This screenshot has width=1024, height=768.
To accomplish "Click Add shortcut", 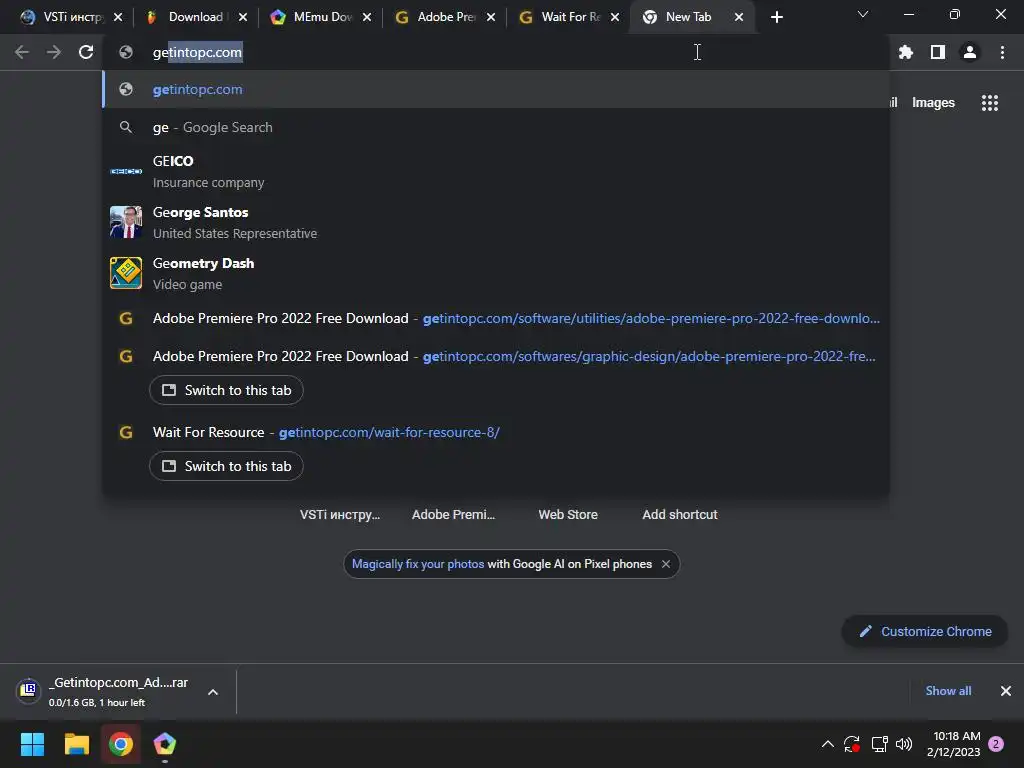I will (x=680, y=515).
